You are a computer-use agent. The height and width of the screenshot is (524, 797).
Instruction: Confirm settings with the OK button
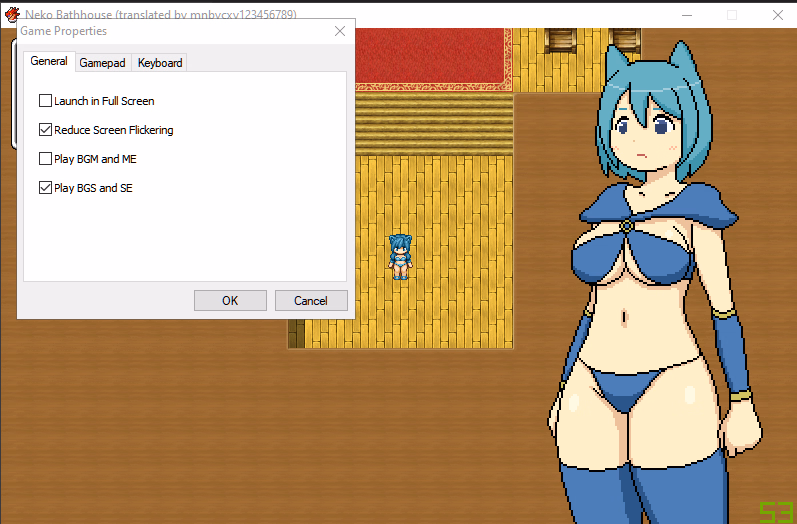click(230, 300)
